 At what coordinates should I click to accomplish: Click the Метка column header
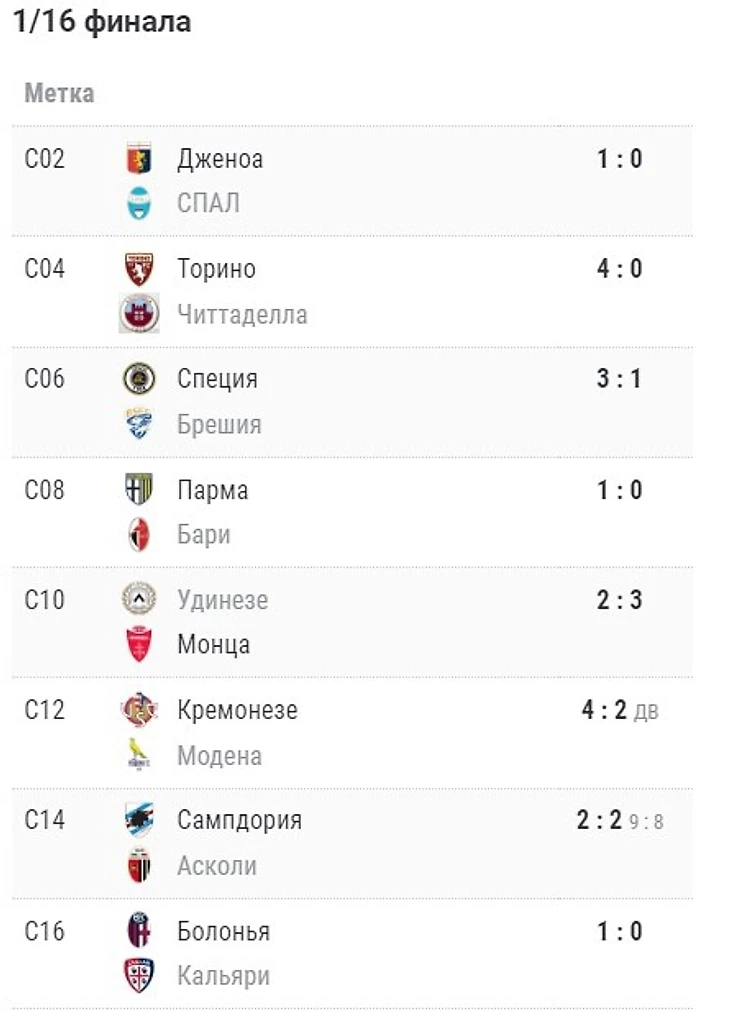60,93
